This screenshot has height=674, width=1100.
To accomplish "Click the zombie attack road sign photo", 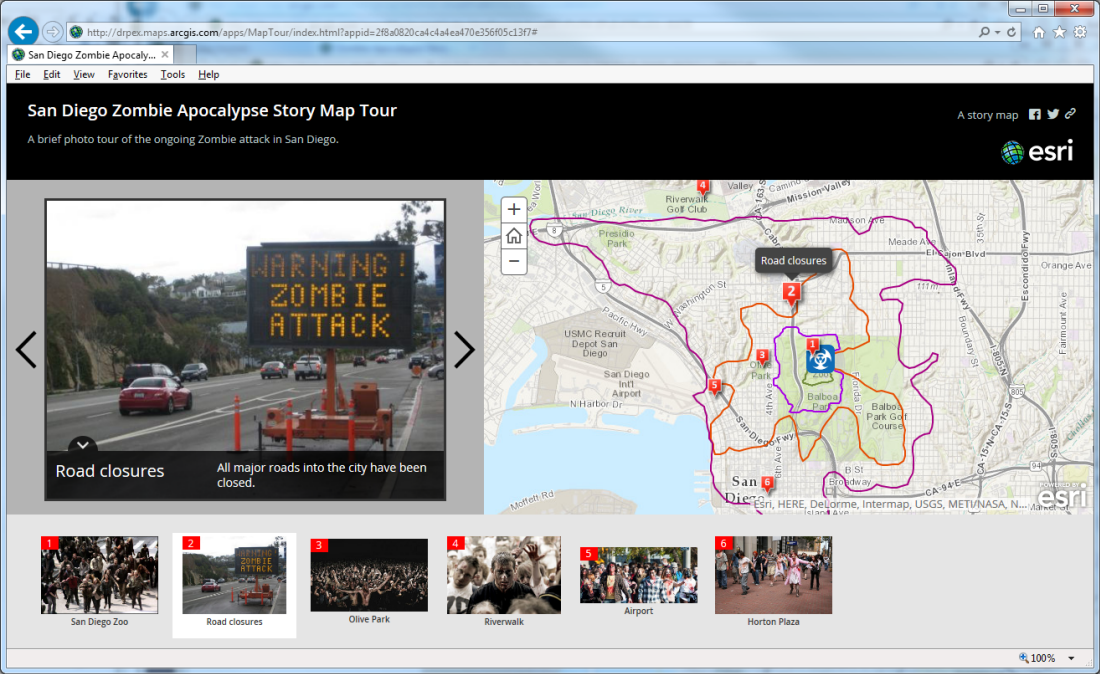I will [246, 326].
